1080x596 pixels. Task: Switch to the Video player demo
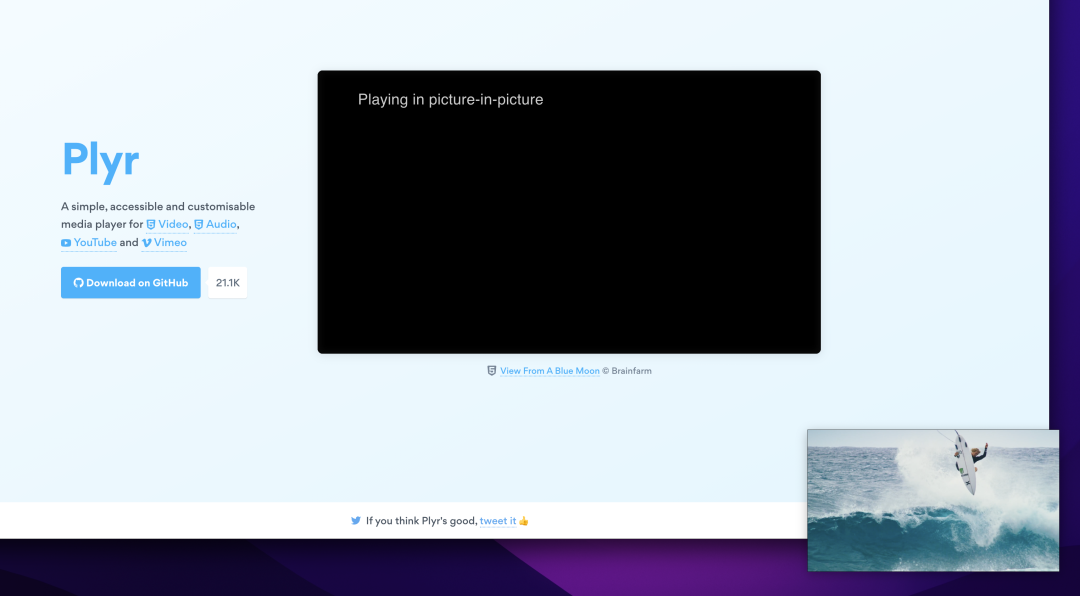point(173,225)
